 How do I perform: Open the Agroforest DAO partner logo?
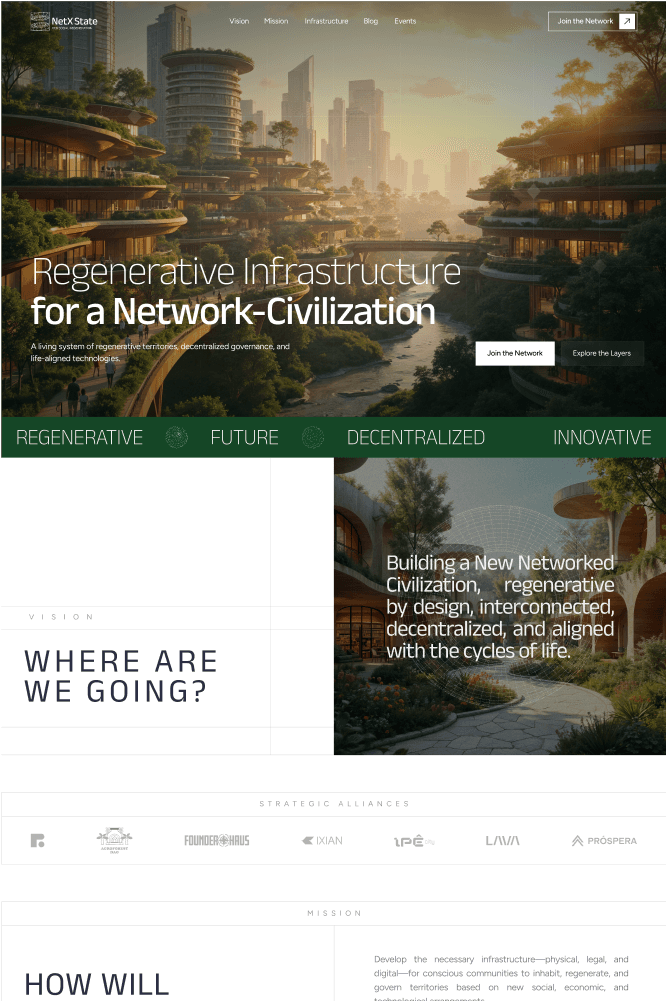(x=114, y=840)
